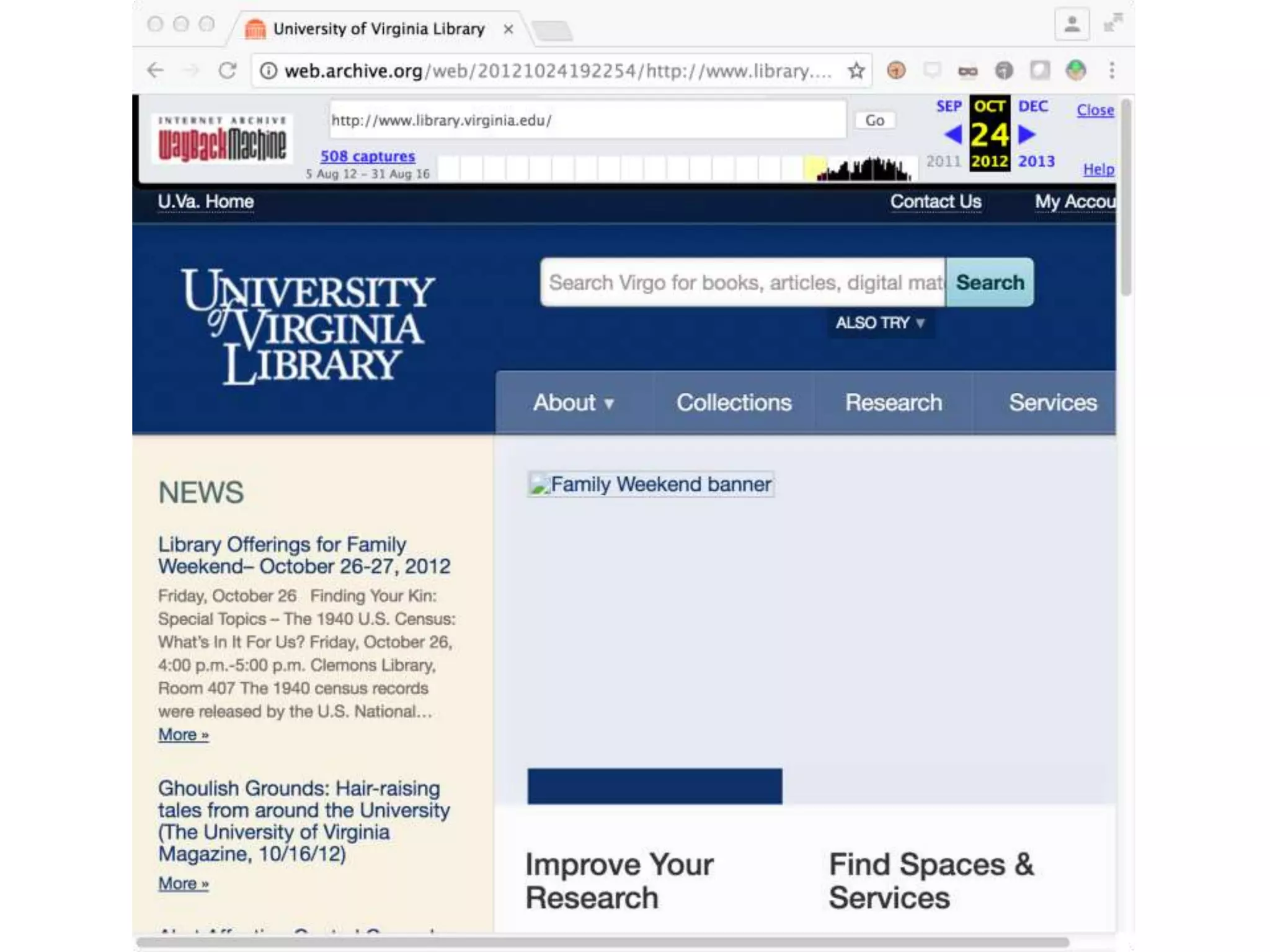Go to next capture with right blue arrow
This screenshot has width=1270, height=952.
1027,134
